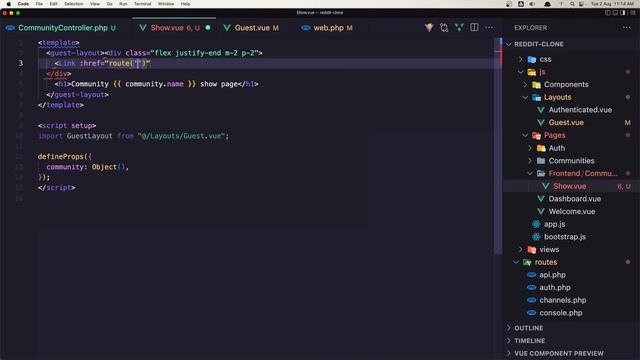
Task: Click date and time in menu bar
Action: 612,4
